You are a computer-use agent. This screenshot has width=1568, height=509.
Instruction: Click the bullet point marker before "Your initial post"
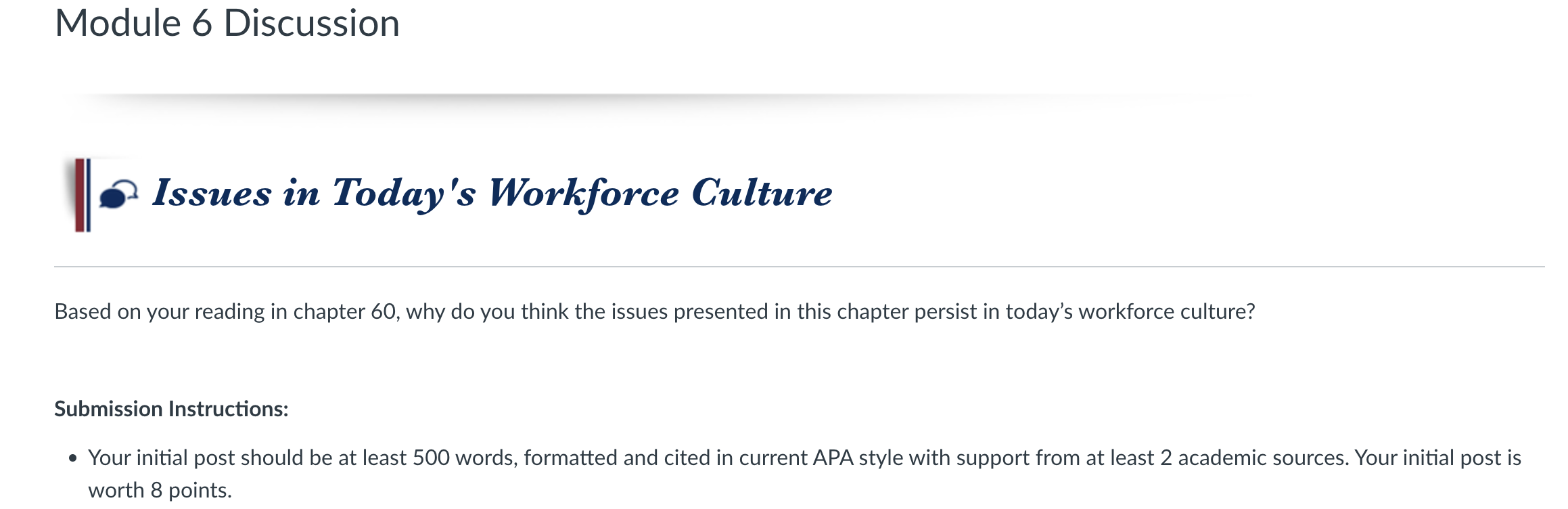pyautogui.click(x=73, y=458)
